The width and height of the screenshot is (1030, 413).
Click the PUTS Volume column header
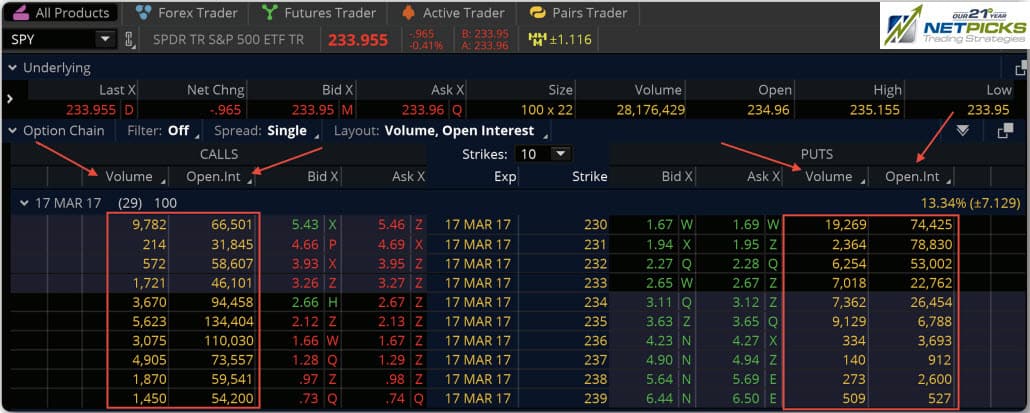coord(829,176)
